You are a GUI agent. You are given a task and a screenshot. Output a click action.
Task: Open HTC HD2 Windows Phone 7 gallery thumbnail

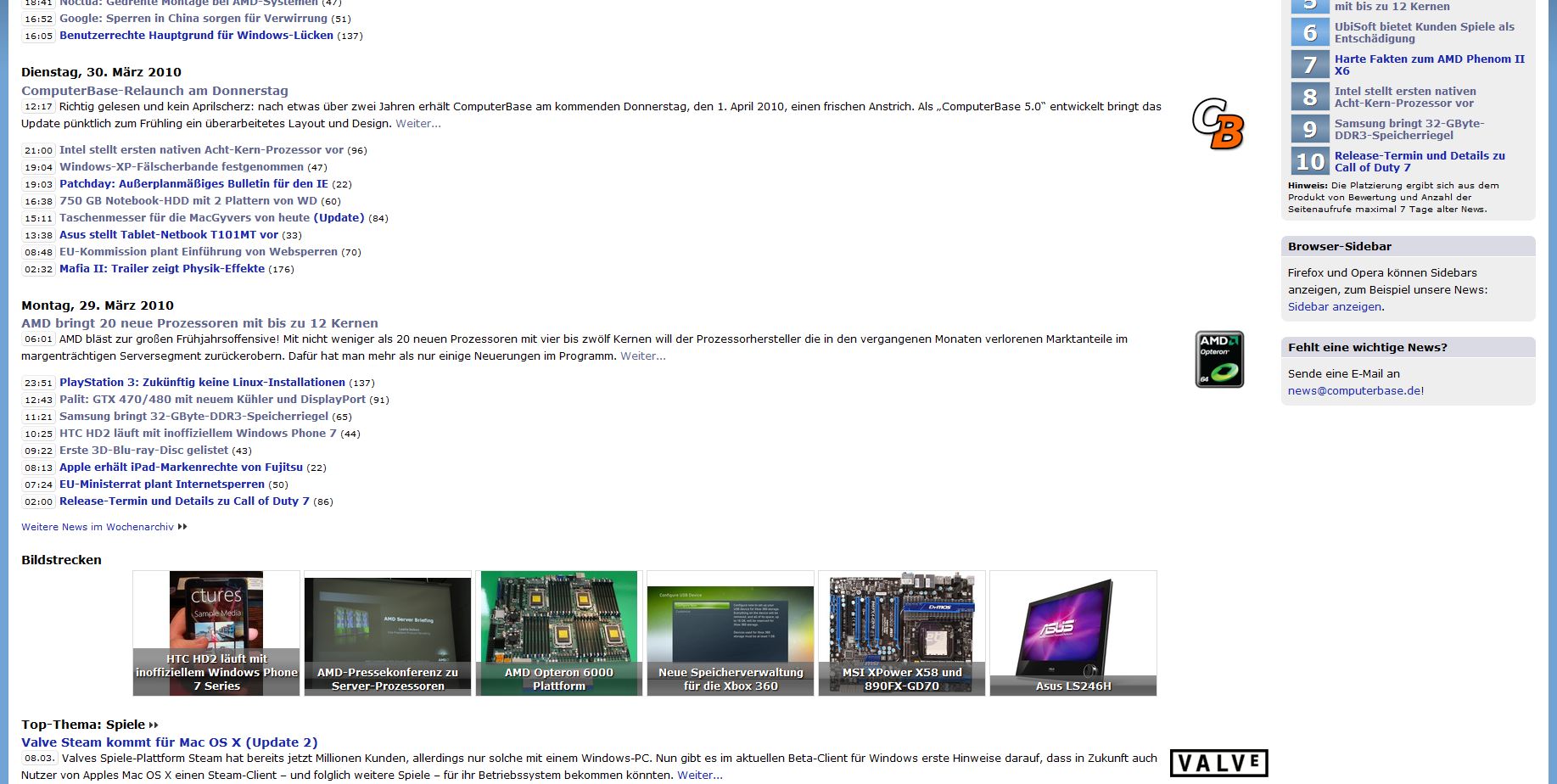(x=216, y=633)
